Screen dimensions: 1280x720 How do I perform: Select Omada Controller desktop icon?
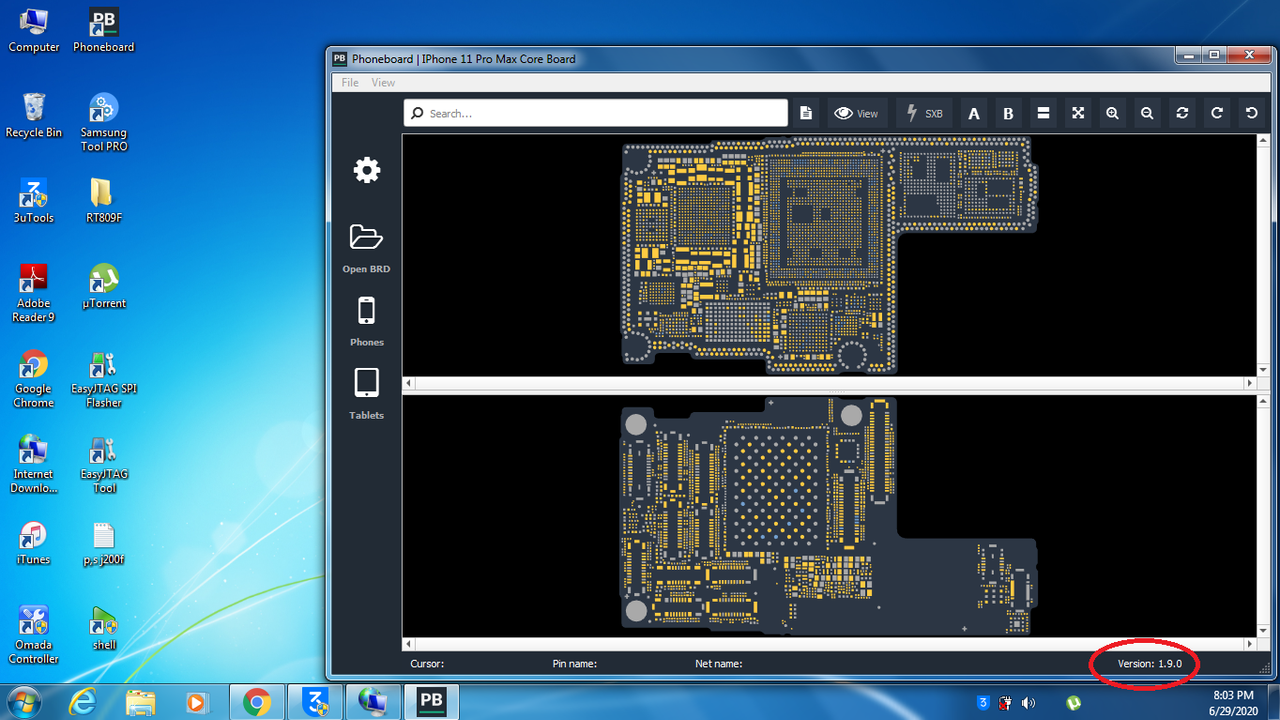(x=33, y=635)
